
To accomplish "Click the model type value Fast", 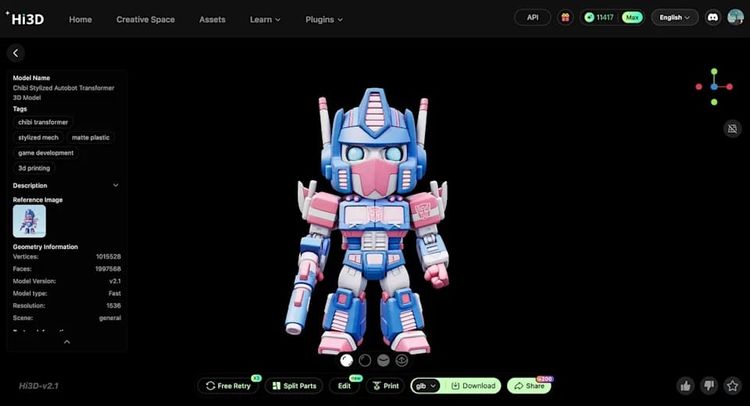I will (115, 294).
